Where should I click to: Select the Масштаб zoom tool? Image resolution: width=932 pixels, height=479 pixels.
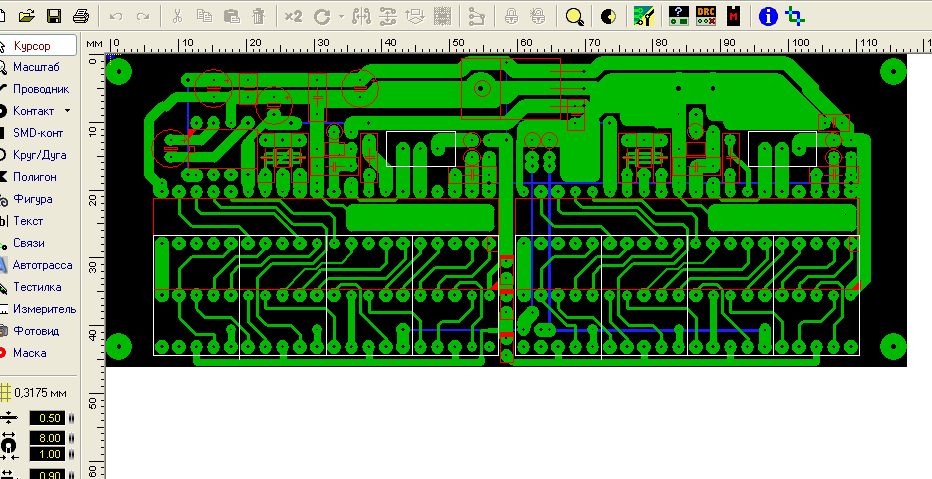(37, 67)
